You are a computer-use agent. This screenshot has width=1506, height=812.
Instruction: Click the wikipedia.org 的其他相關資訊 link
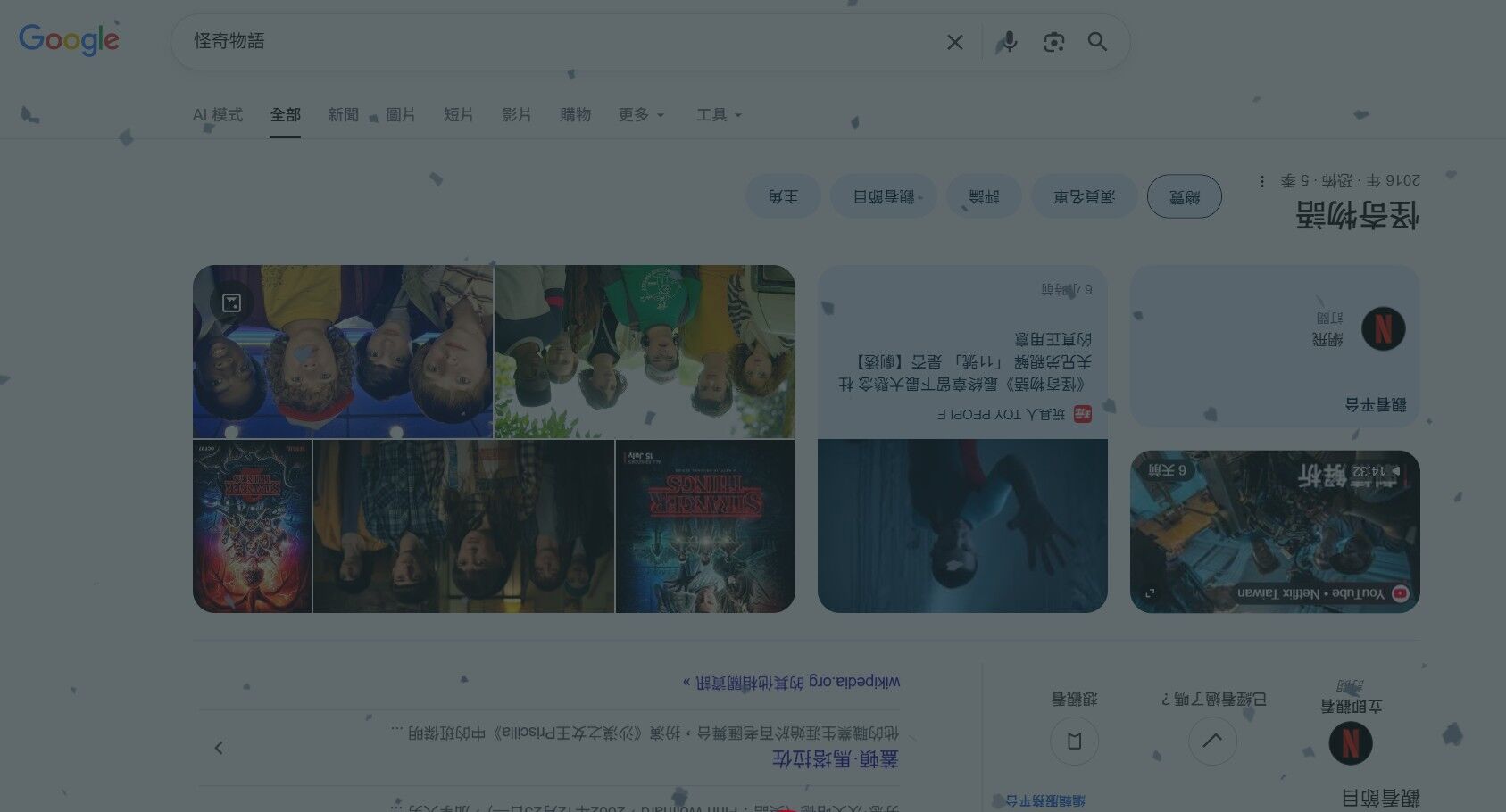pos(787,681)
